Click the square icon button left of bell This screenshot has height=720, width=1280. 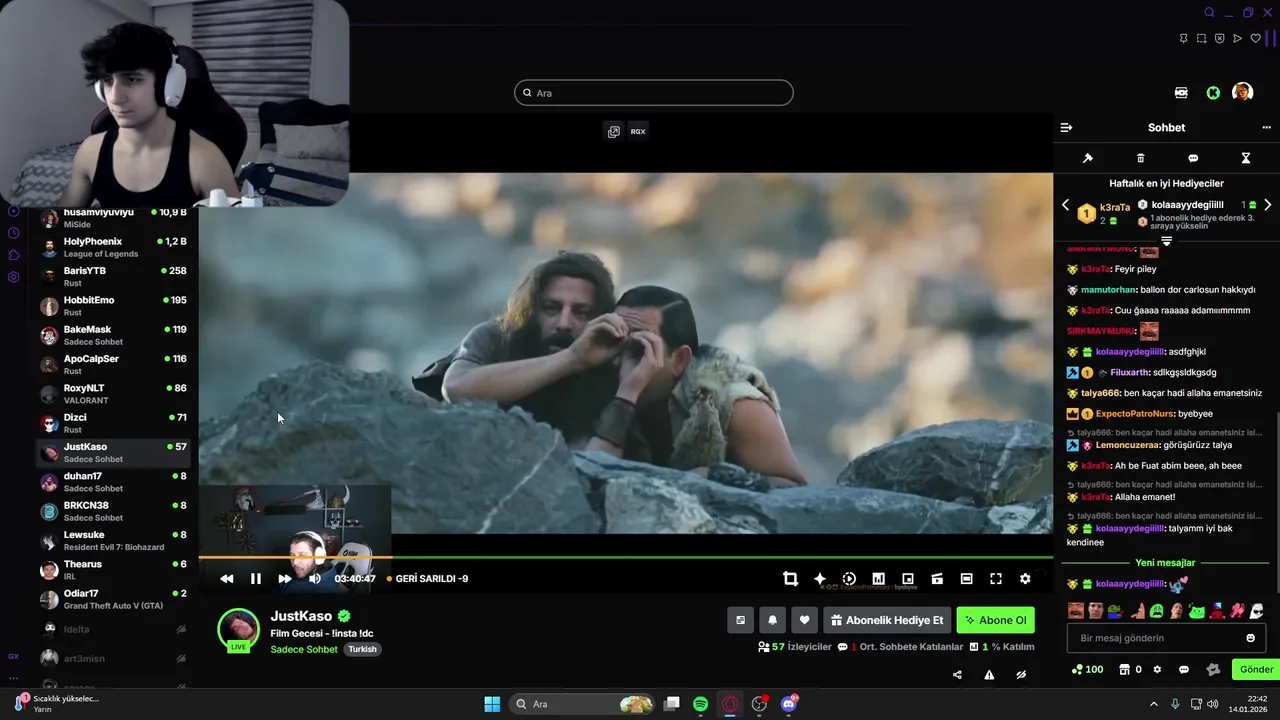pyautogui.click(x=740, y=620)
